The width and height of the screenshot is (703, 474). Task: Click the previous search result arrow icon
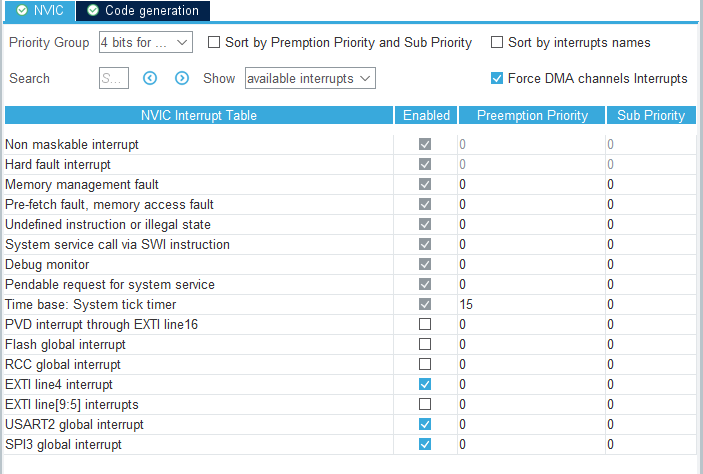[x=151, y=78]
